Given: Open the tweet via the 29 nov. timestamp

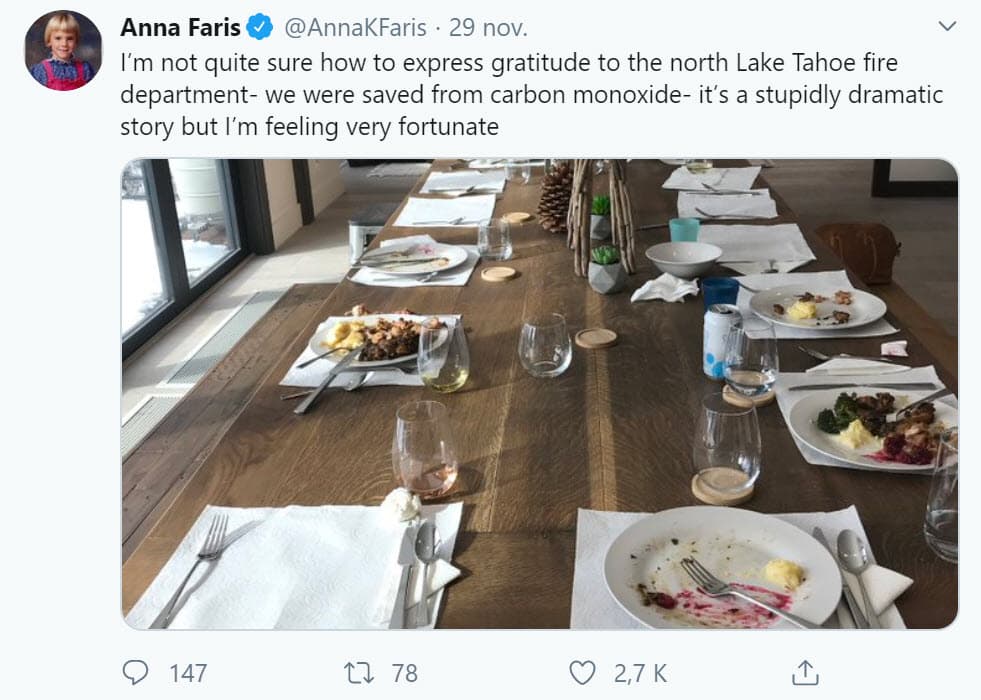Looking at the screenshot, I should (488, 27).
